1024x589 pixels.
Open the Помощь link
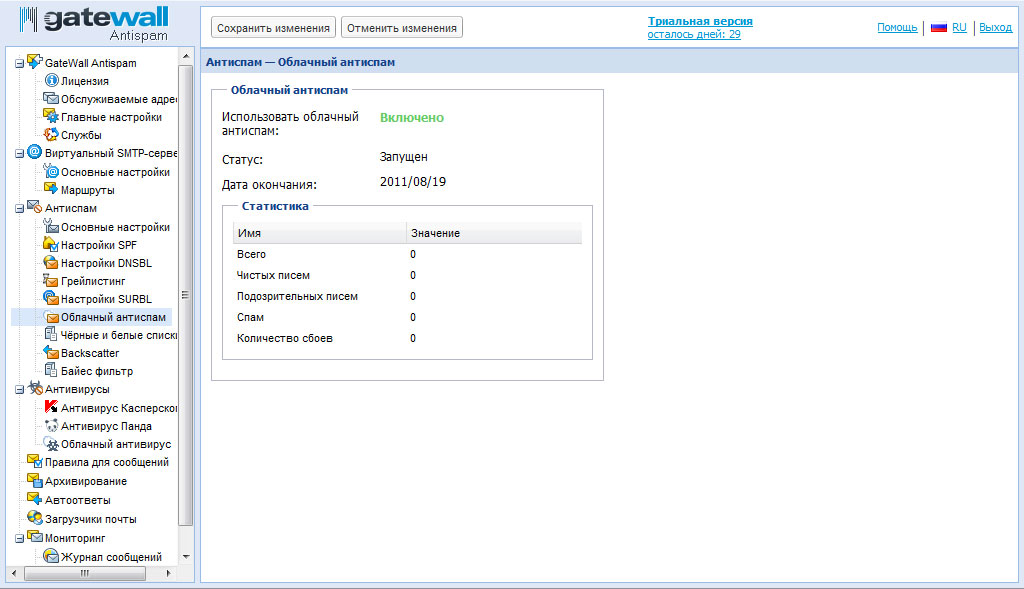tap(897, 27)
